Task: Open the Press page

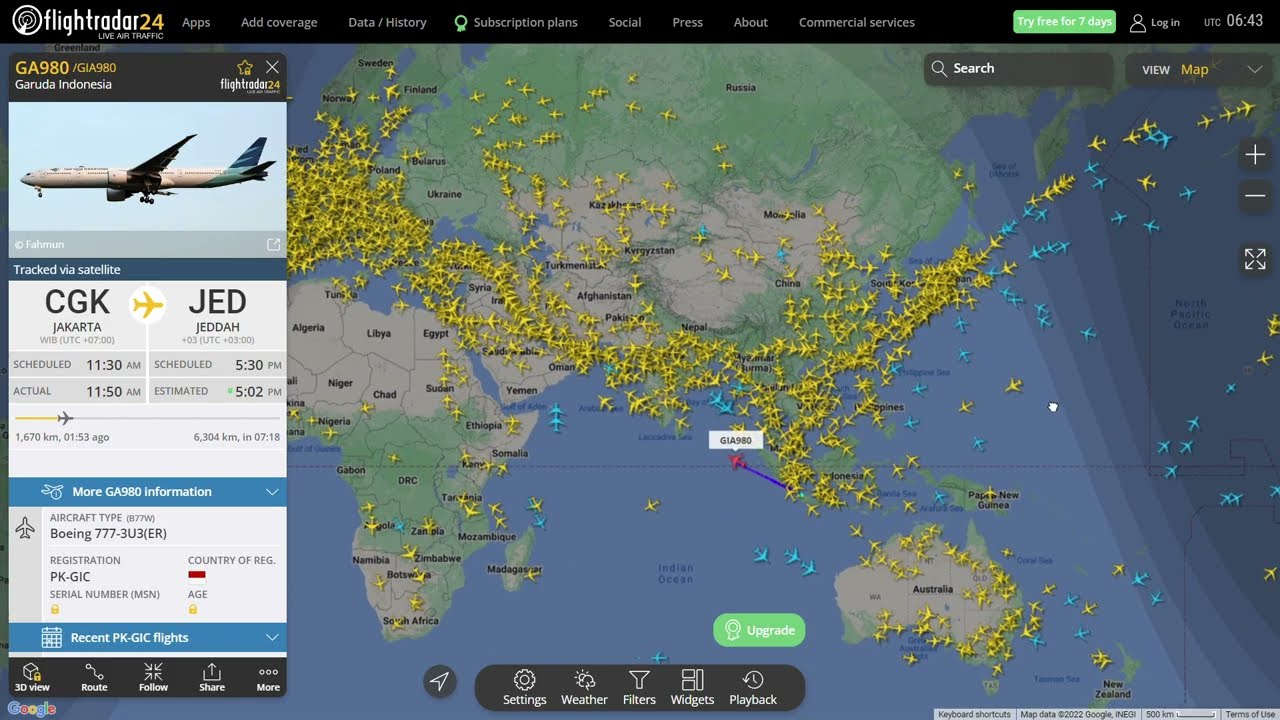Action: [687, 22]
